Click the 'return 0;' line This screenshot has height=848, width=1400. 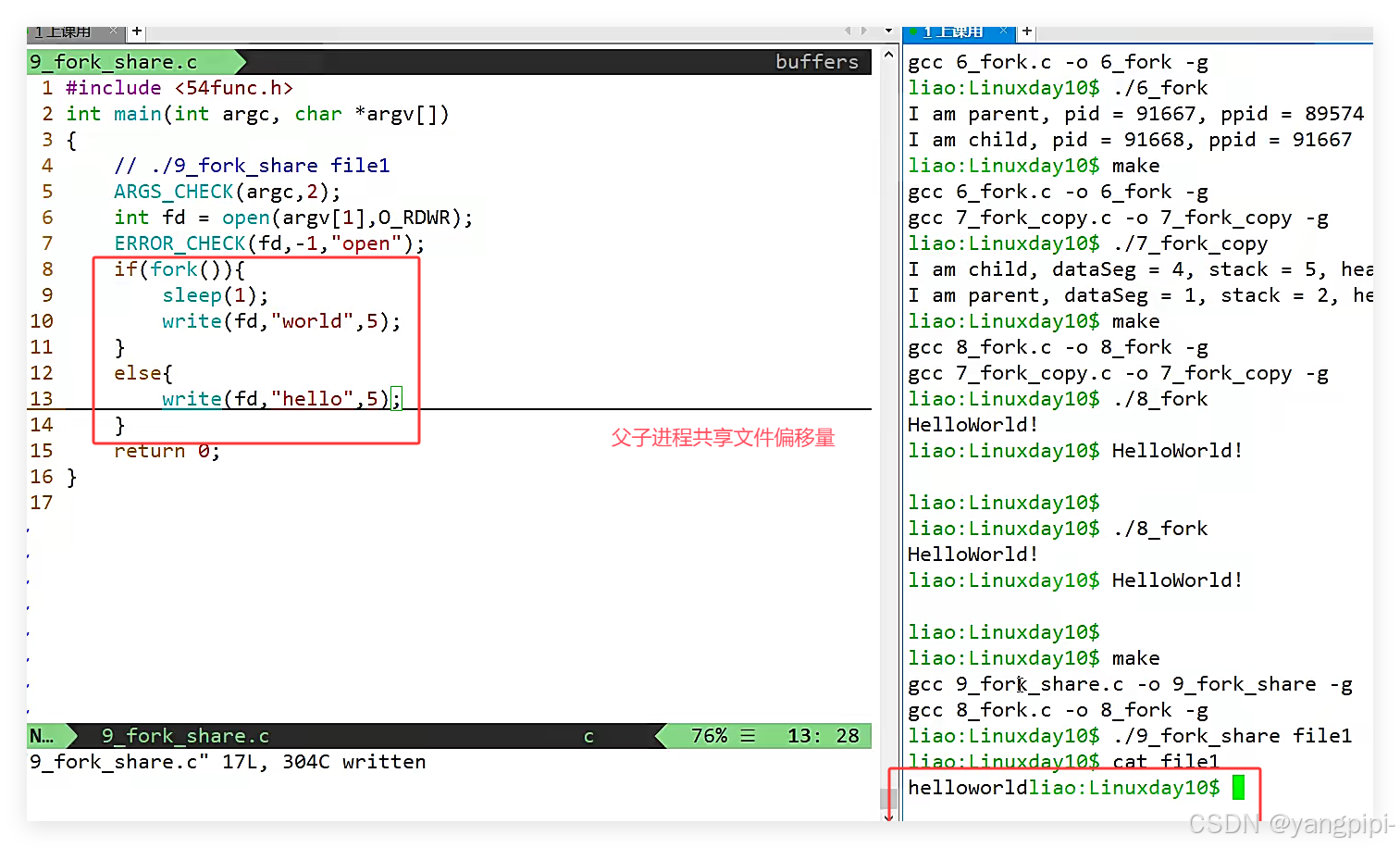click(167, 451)
